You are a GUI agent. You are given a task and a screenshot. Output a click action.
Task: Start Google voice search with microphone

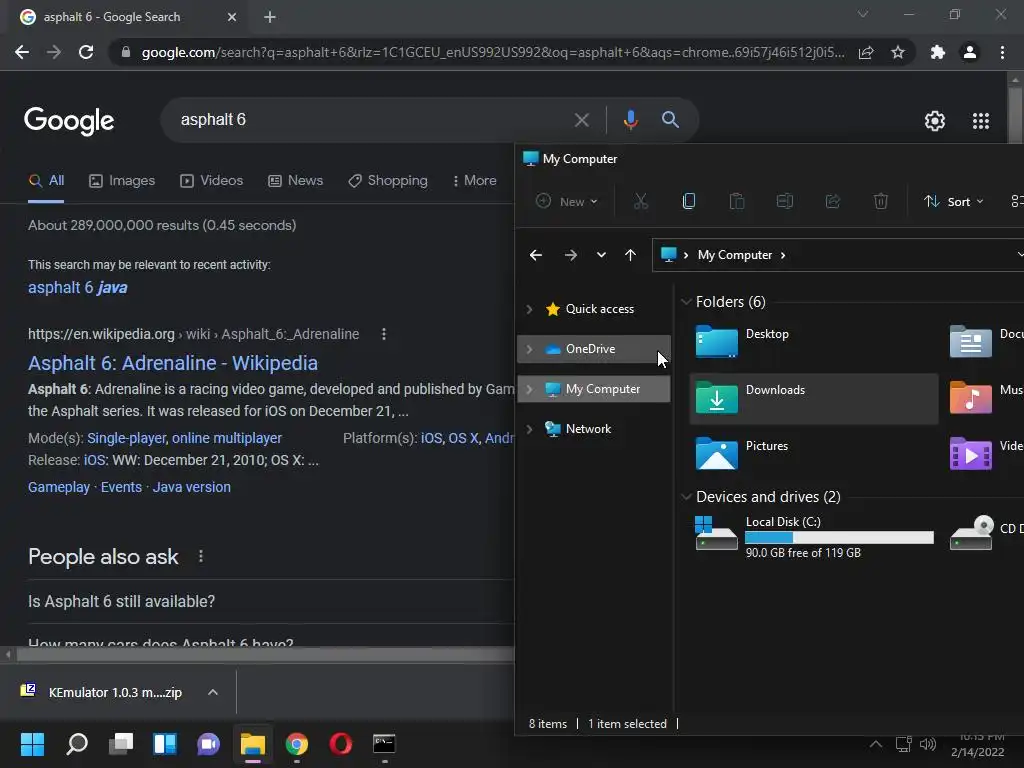(630, 120)
